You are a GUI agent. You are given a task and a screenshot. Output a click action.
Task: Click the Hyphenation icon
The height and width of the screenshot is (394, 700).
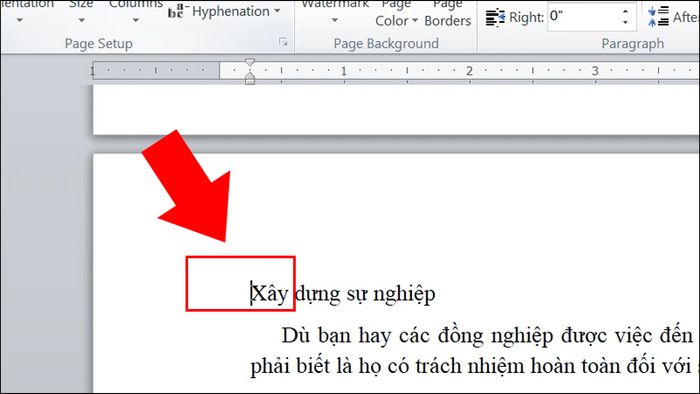pos(176,11)
